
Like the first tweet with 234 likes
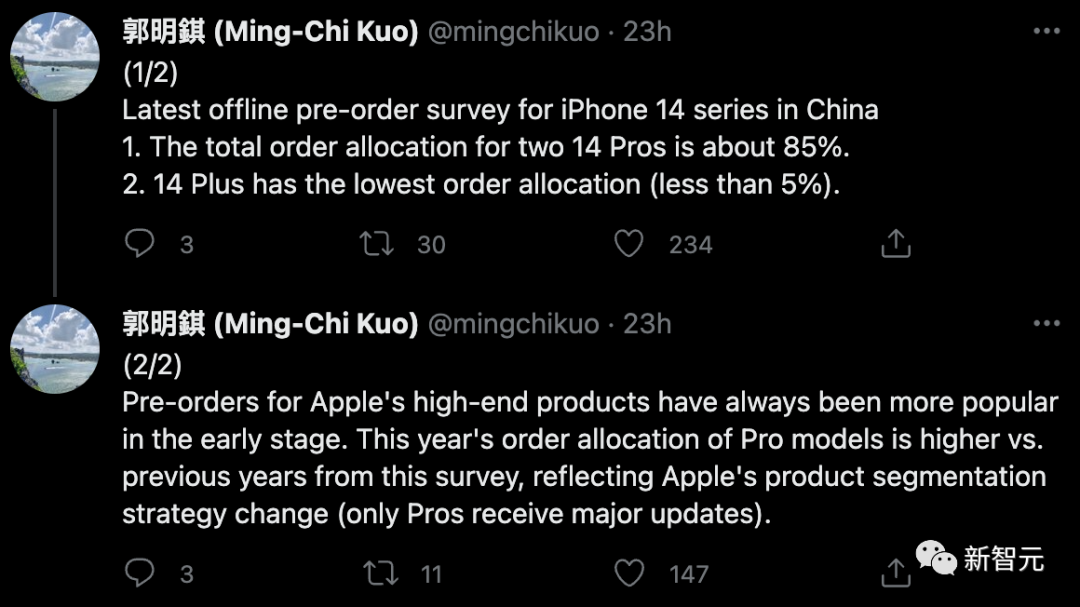pos(629,244)
